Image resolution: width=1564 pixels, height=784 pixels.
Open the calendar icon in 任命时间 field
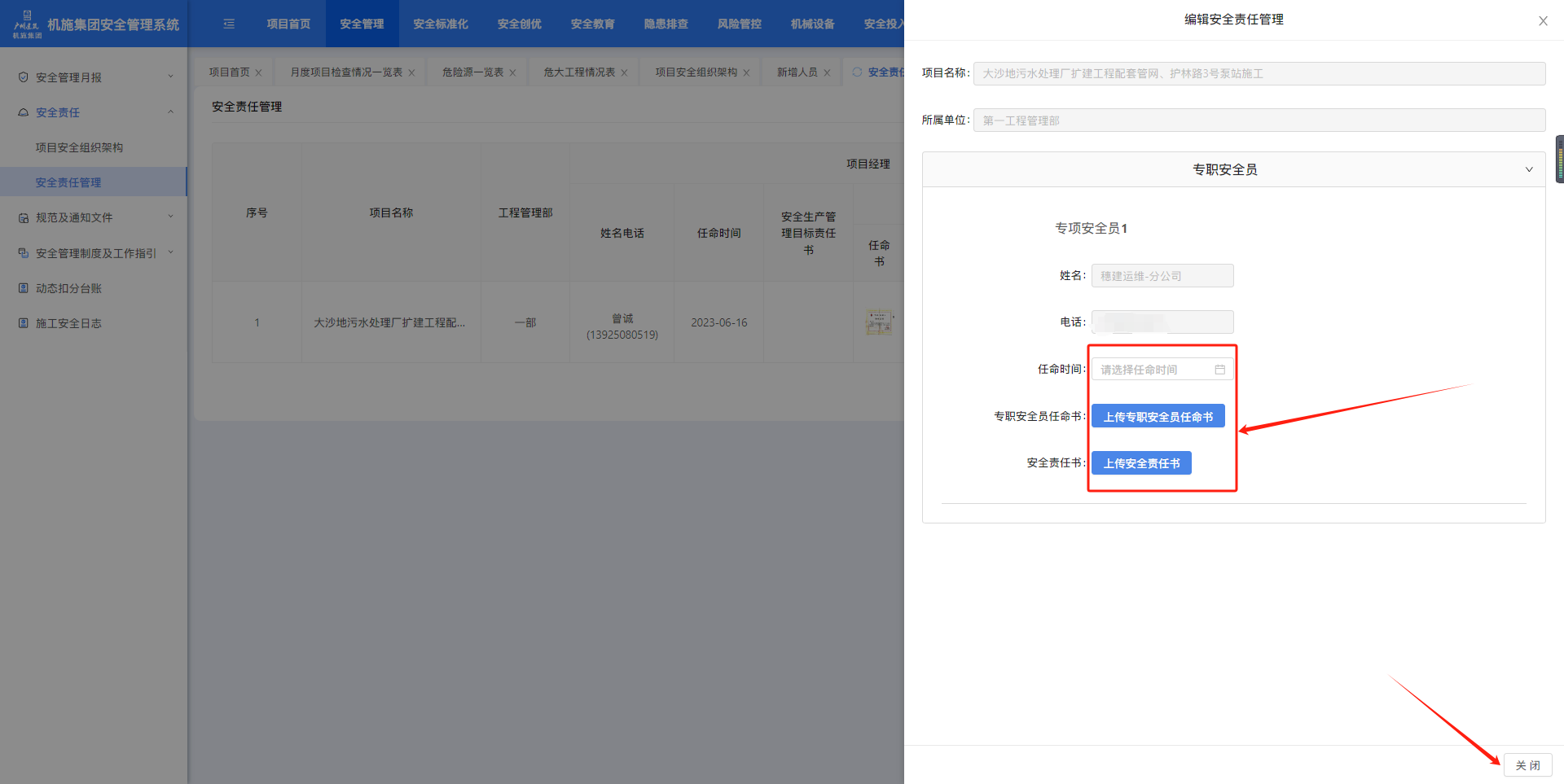tap(1219, 370)
